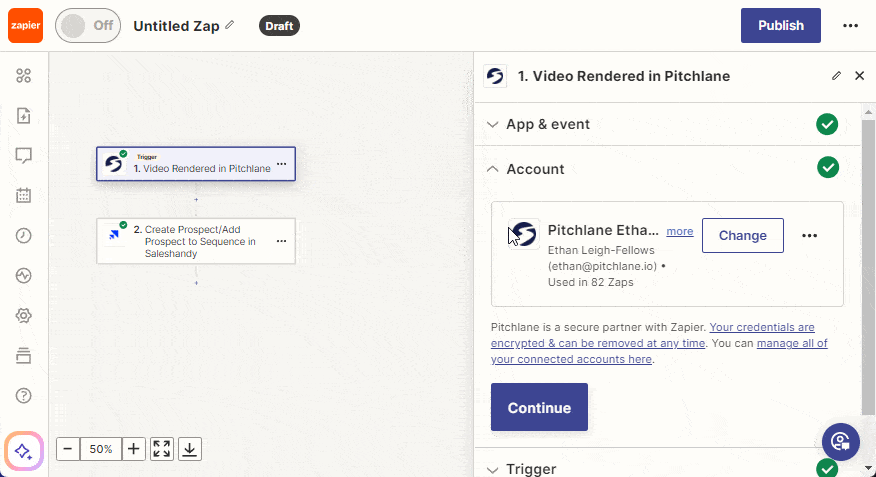Click the Account section green checkmark
The image size is (876, 477).
(x=828, y=167)
